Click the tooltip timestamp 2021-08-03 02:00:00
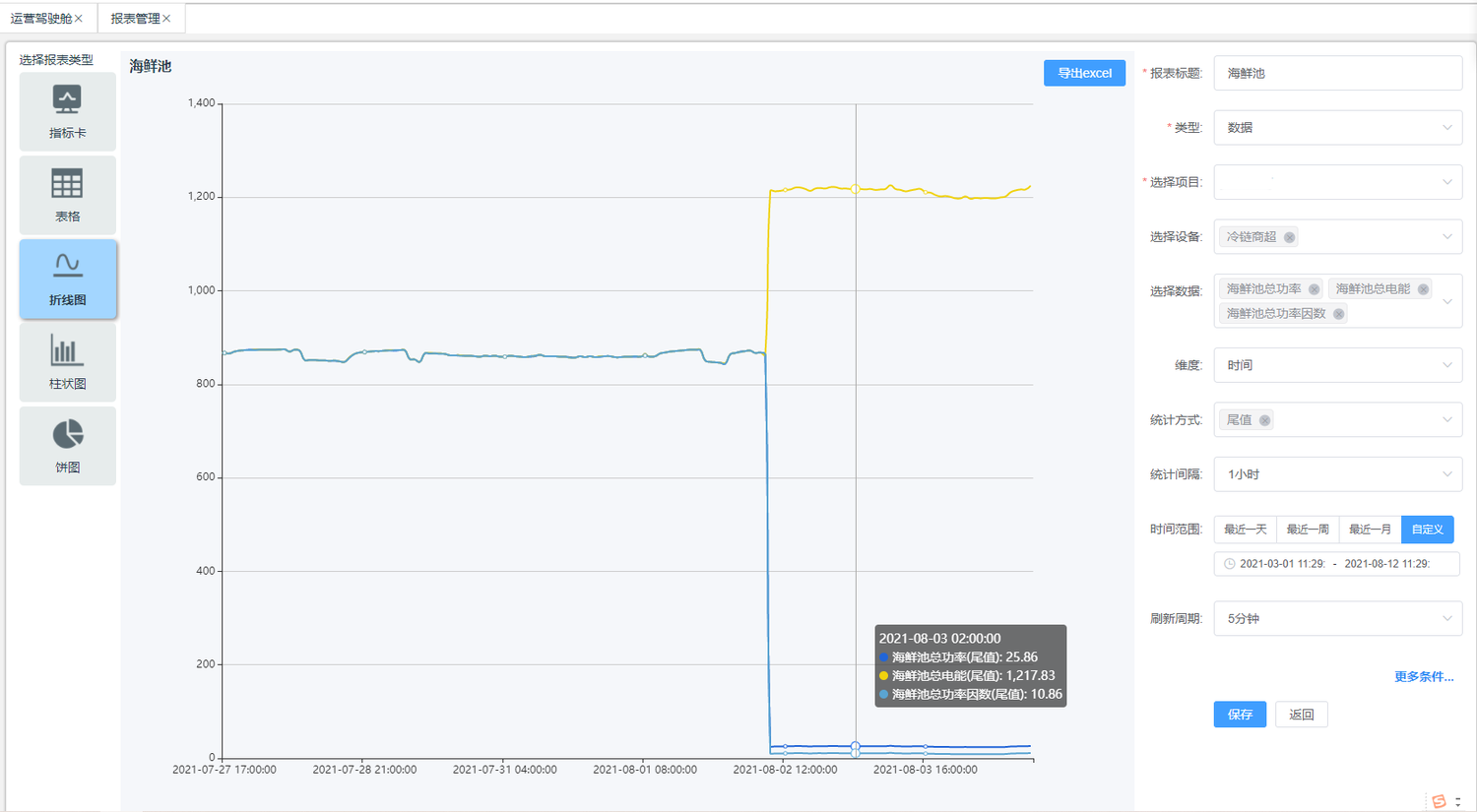The image size is (1477, 812). [x=939, y=639]
